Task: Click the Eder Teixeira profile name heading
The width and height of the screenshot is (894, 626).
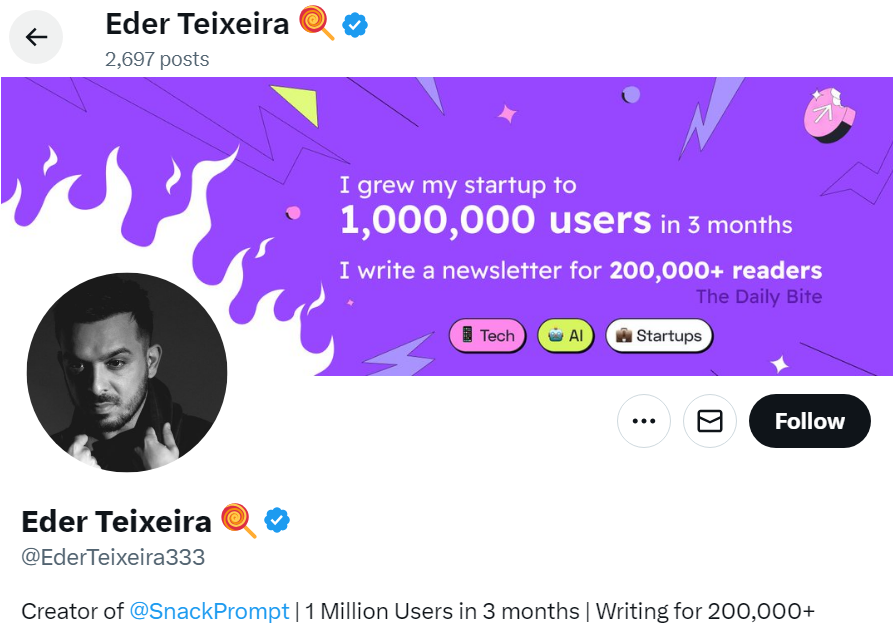Action: click(x=116, y=521)
